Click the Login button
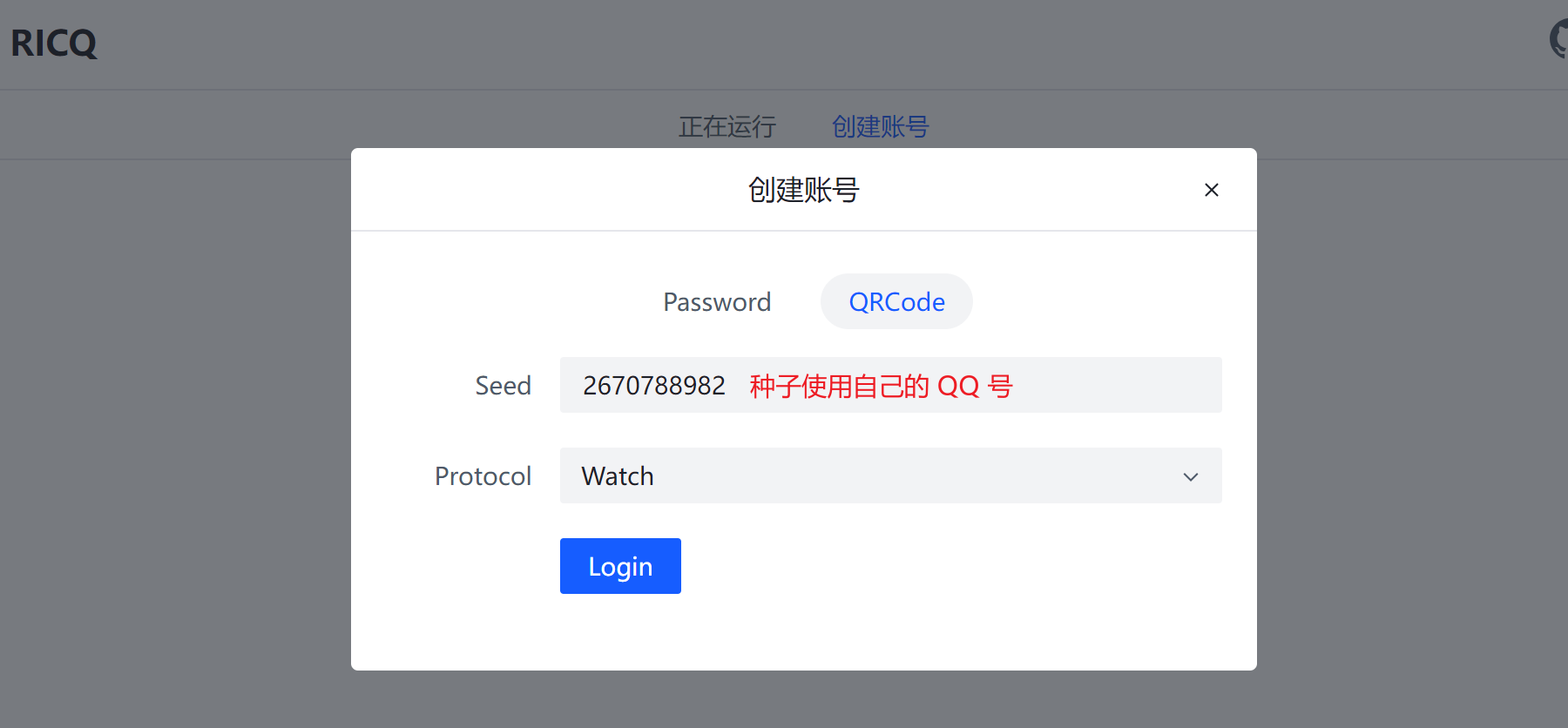 [620, 566]
